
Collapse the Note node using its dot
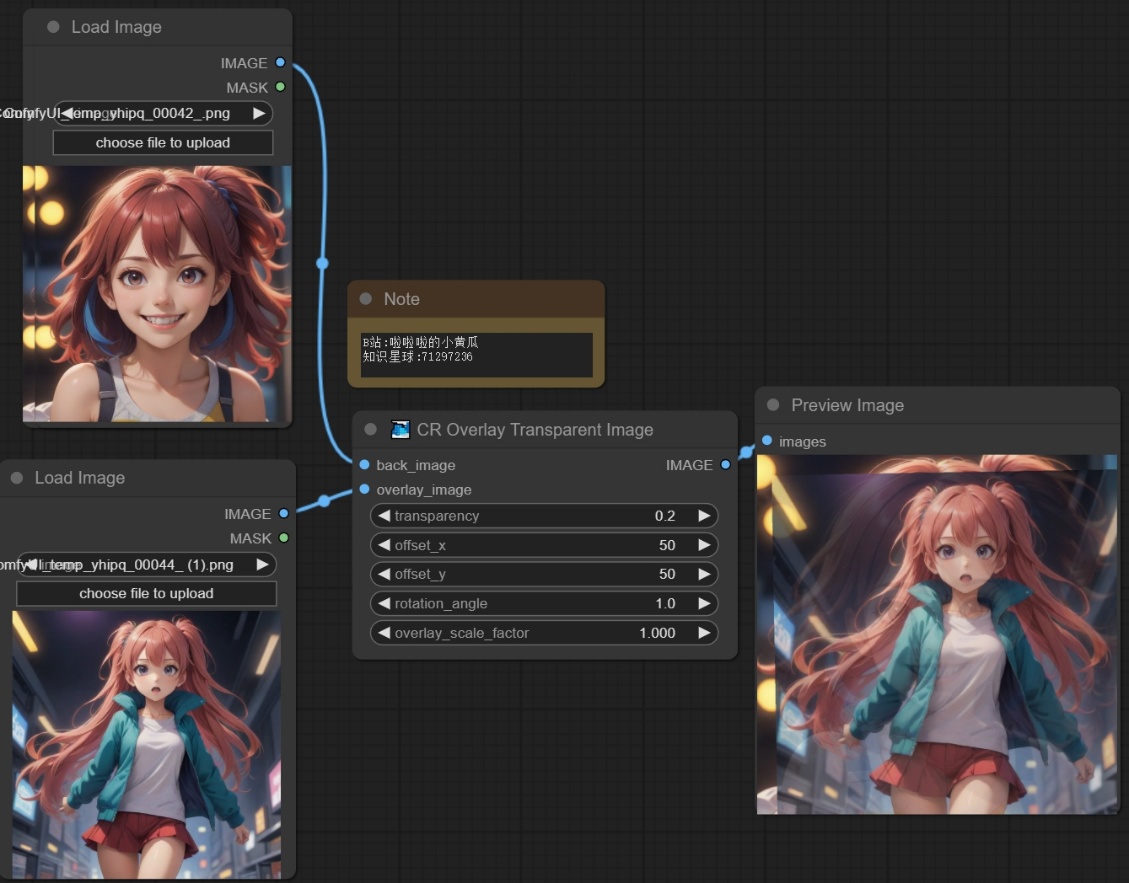365,299
